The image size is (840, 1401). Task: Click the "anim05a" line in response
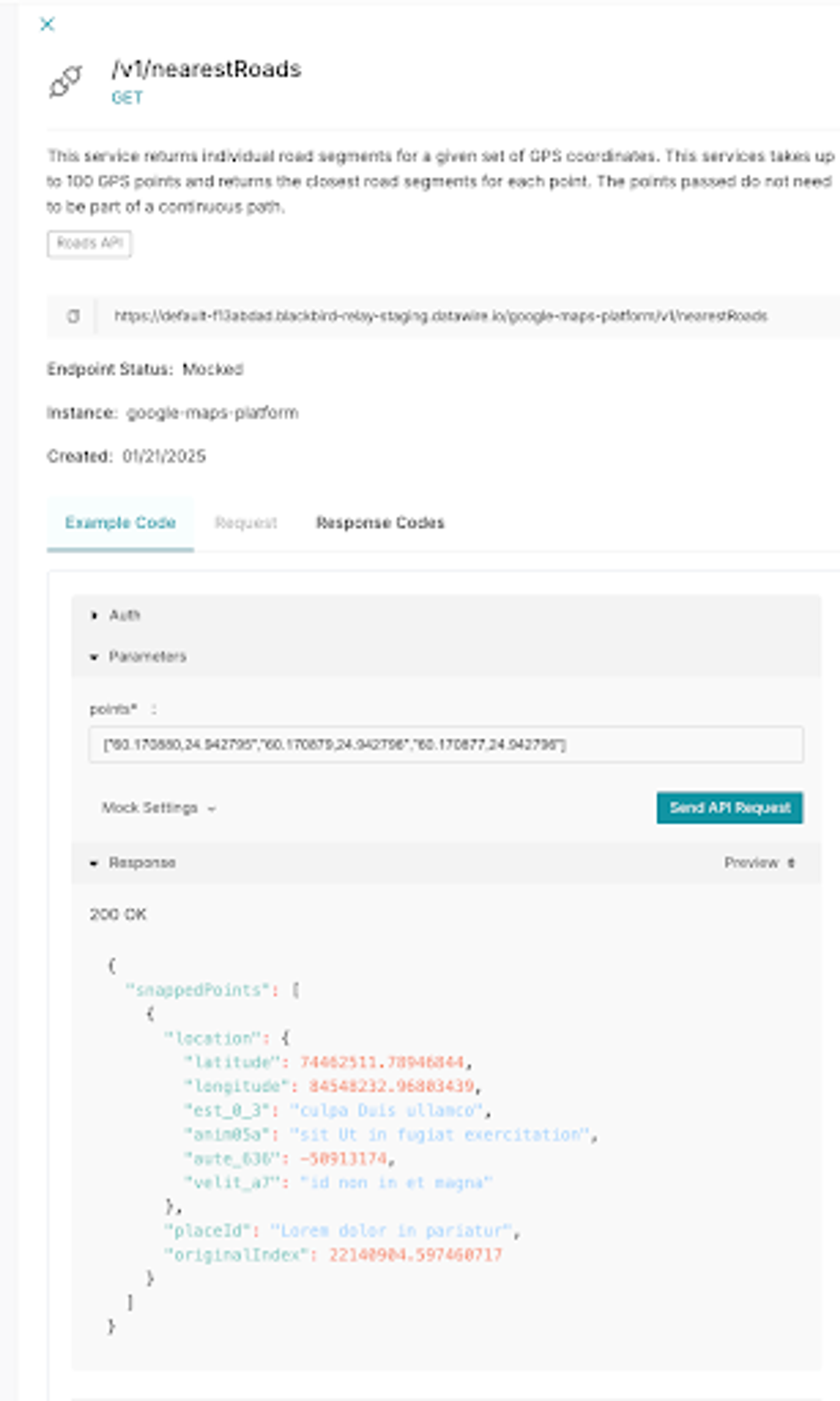(x=391, y=1135)
